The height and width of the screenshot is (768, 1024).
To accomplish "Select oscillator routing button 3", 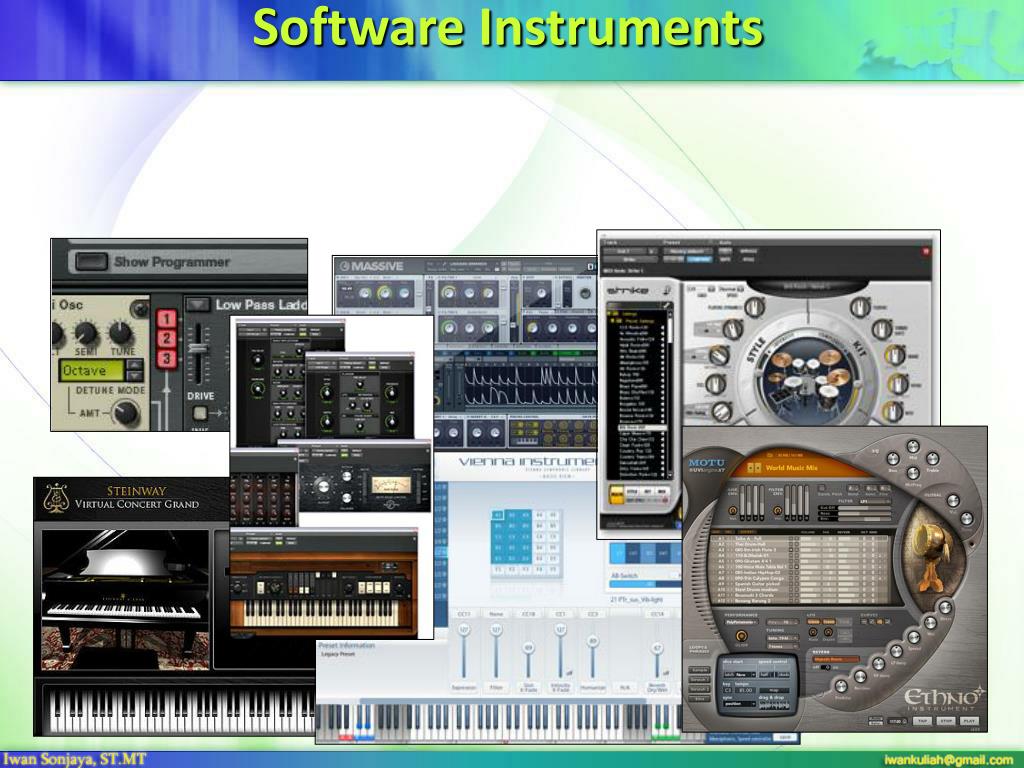I will click(166, 359).
